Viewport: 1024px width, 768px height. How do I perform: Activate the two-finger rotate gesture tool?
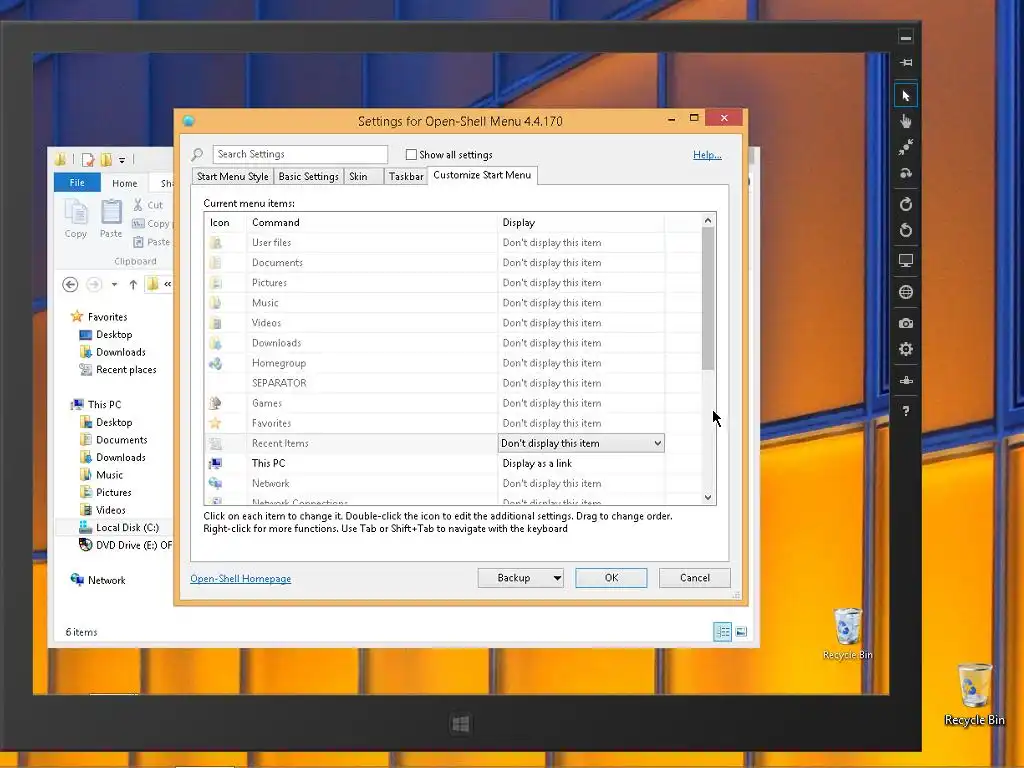[906, 174]
